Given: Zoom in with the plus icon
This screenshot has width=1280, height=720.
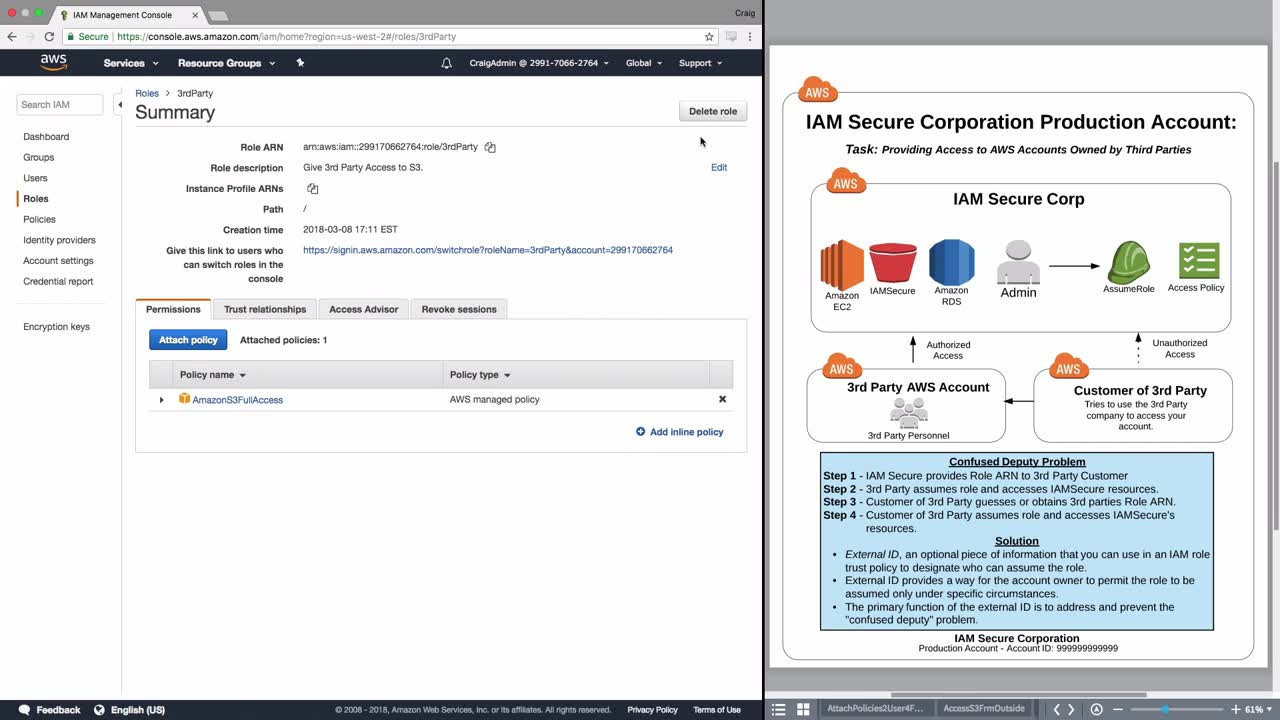Looking at the screenshot, I should coord(1236,709).
